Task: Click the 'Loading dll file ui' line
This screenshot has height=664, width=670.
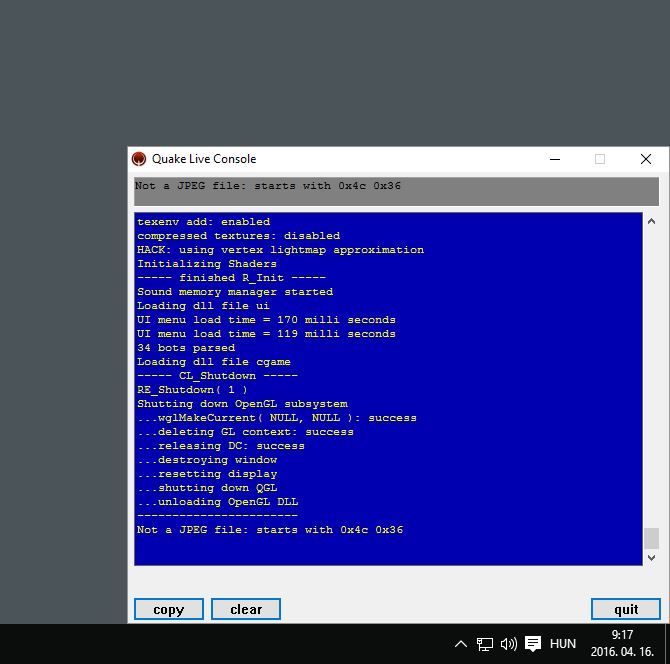Action: coord(203,306)
